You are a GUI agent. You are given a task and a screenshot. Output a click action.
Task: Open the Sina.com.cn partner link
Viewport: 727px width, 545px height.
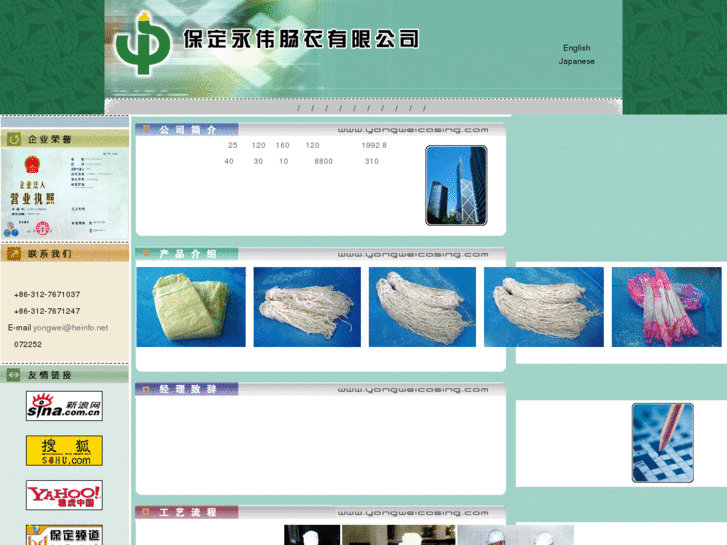[64, 406]
